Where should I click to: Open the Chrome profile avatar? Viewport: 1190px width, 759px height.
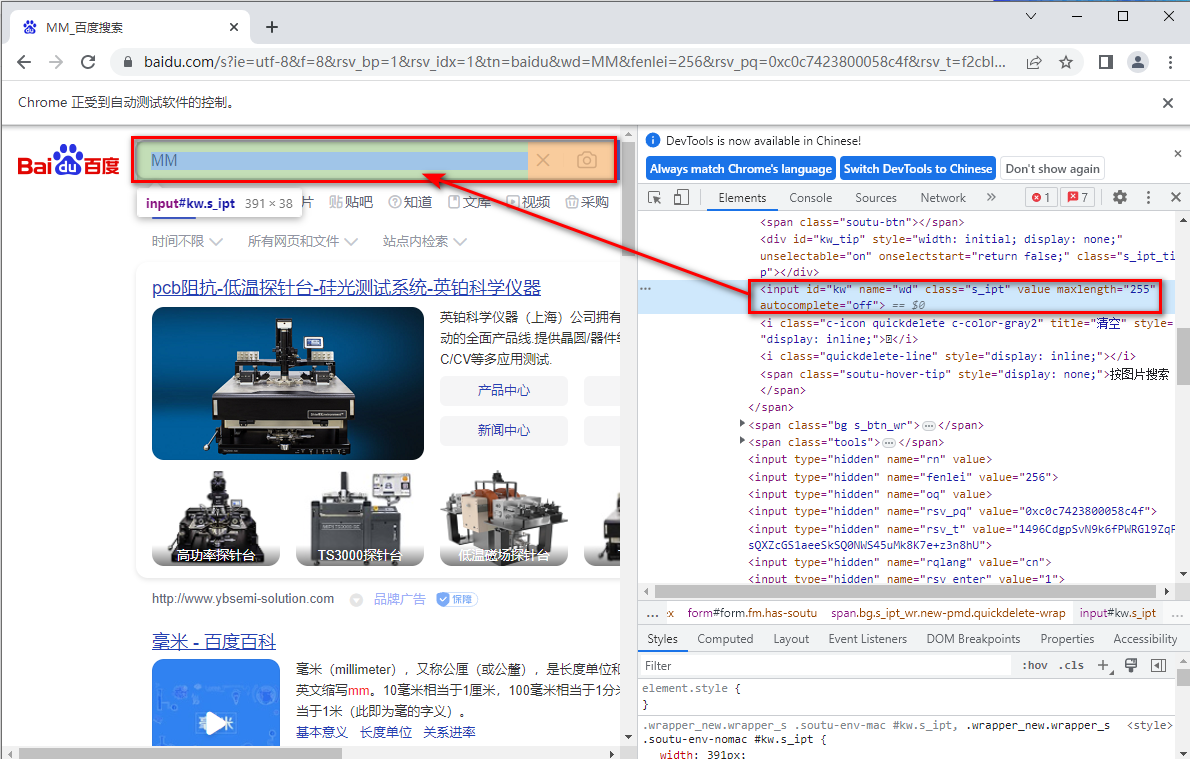[x=1138, y=62]
